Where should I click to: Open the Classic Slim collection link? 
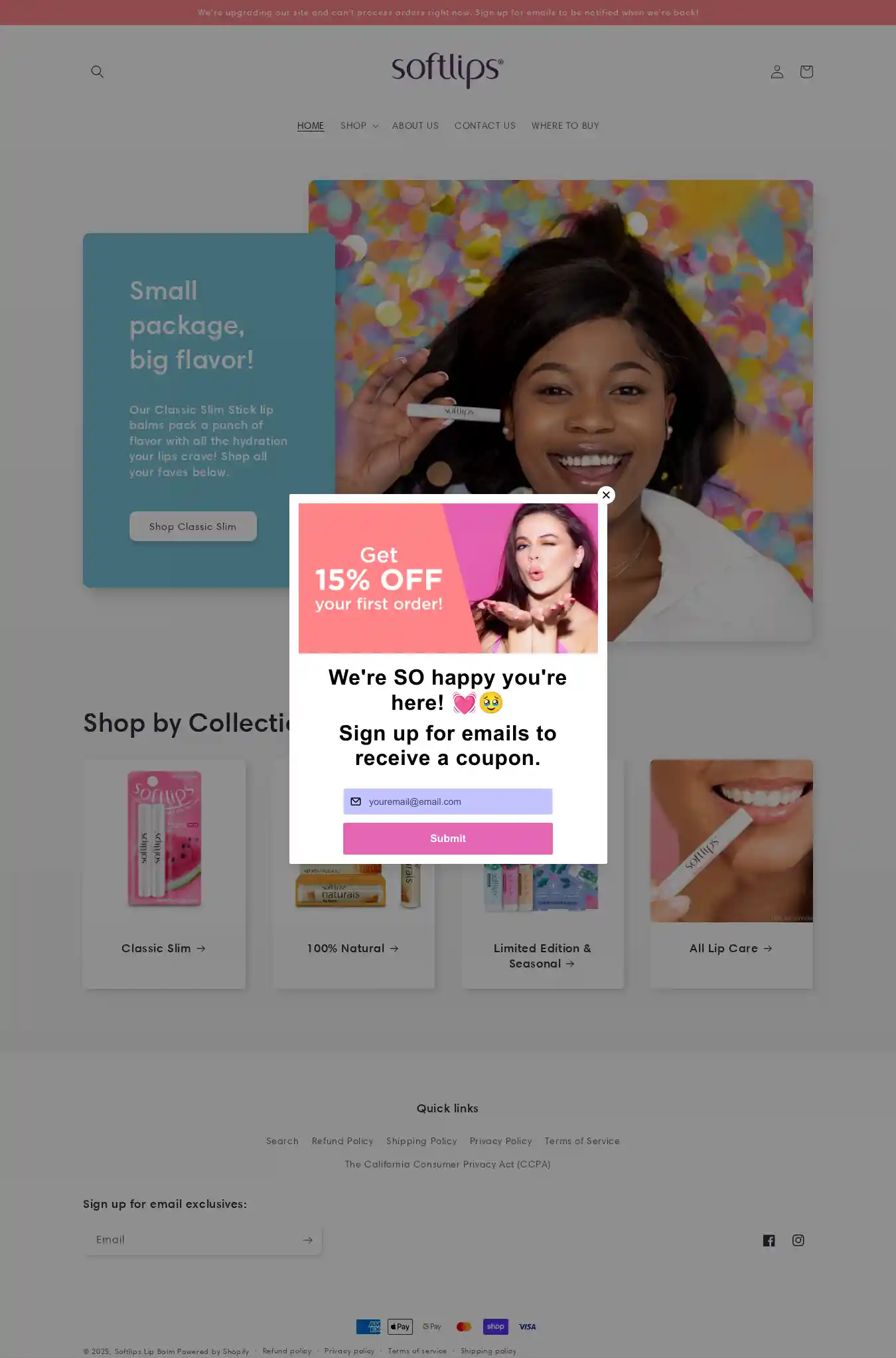[x=164, y=948]
